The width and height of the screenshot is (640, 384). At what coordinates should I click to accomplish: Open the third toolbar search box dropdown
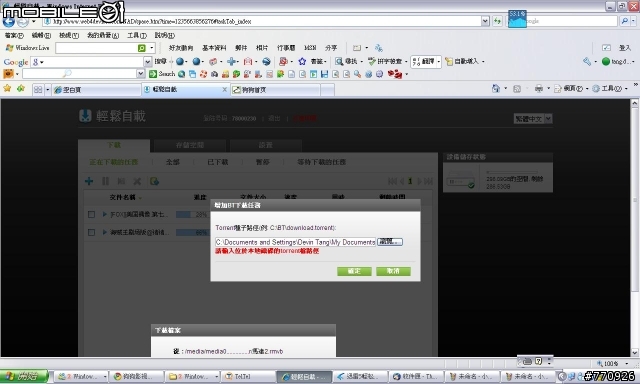coord(141,74)
